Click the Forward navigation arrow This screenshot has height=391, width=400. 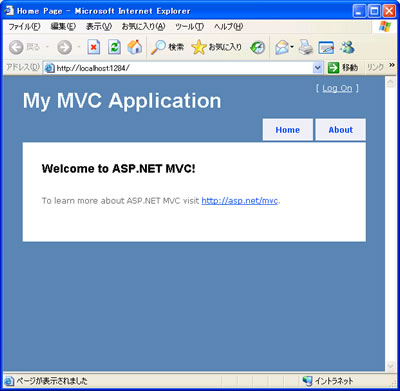click(x=64, y=47)
